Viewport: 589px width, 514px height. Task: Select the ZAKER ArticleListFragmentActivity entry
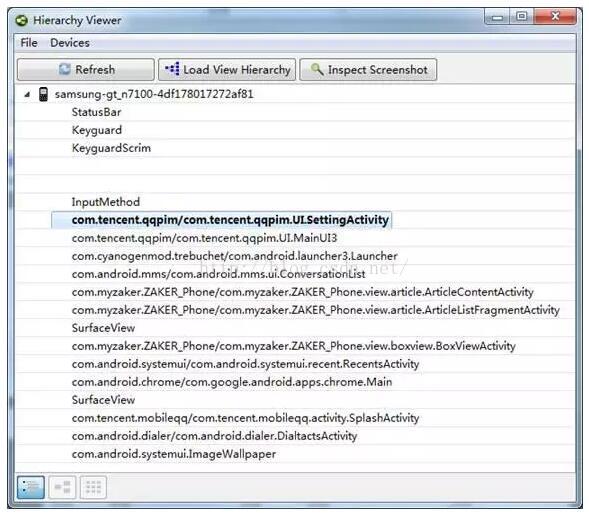[316, 310]
